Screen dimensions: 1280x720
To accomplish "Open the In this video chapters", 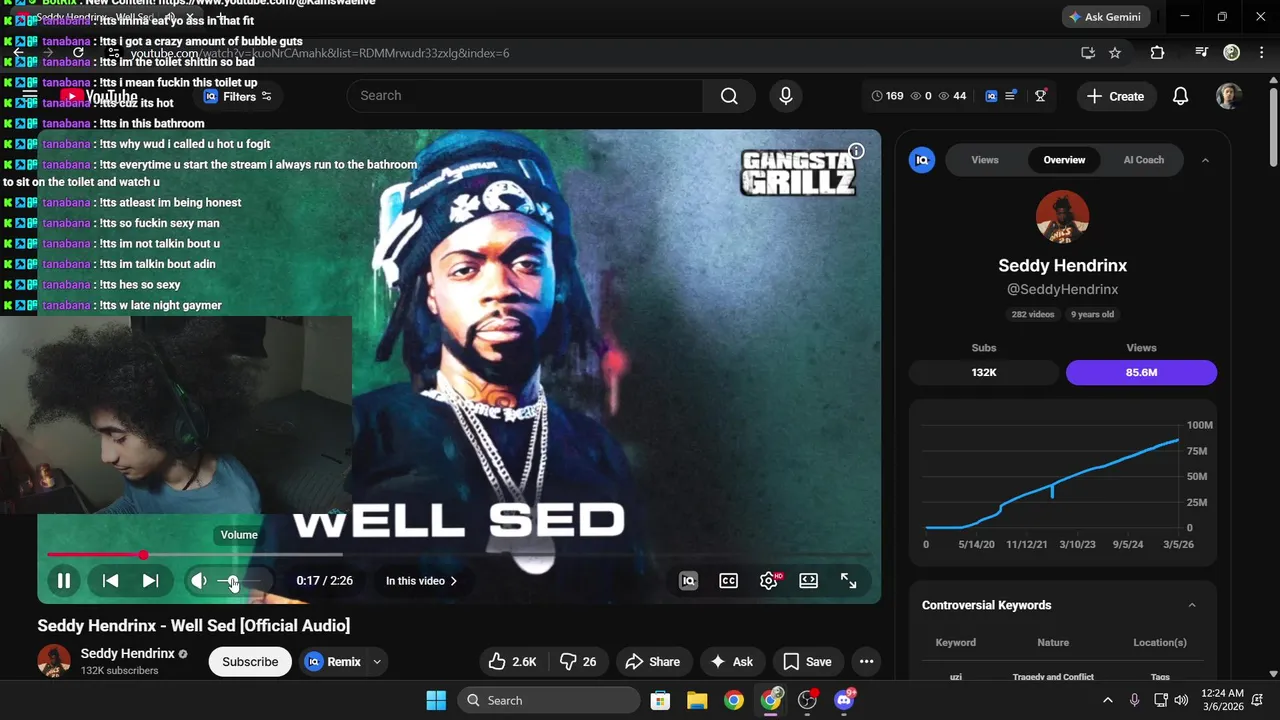I will pyautogui.click(x=421, y=581).
